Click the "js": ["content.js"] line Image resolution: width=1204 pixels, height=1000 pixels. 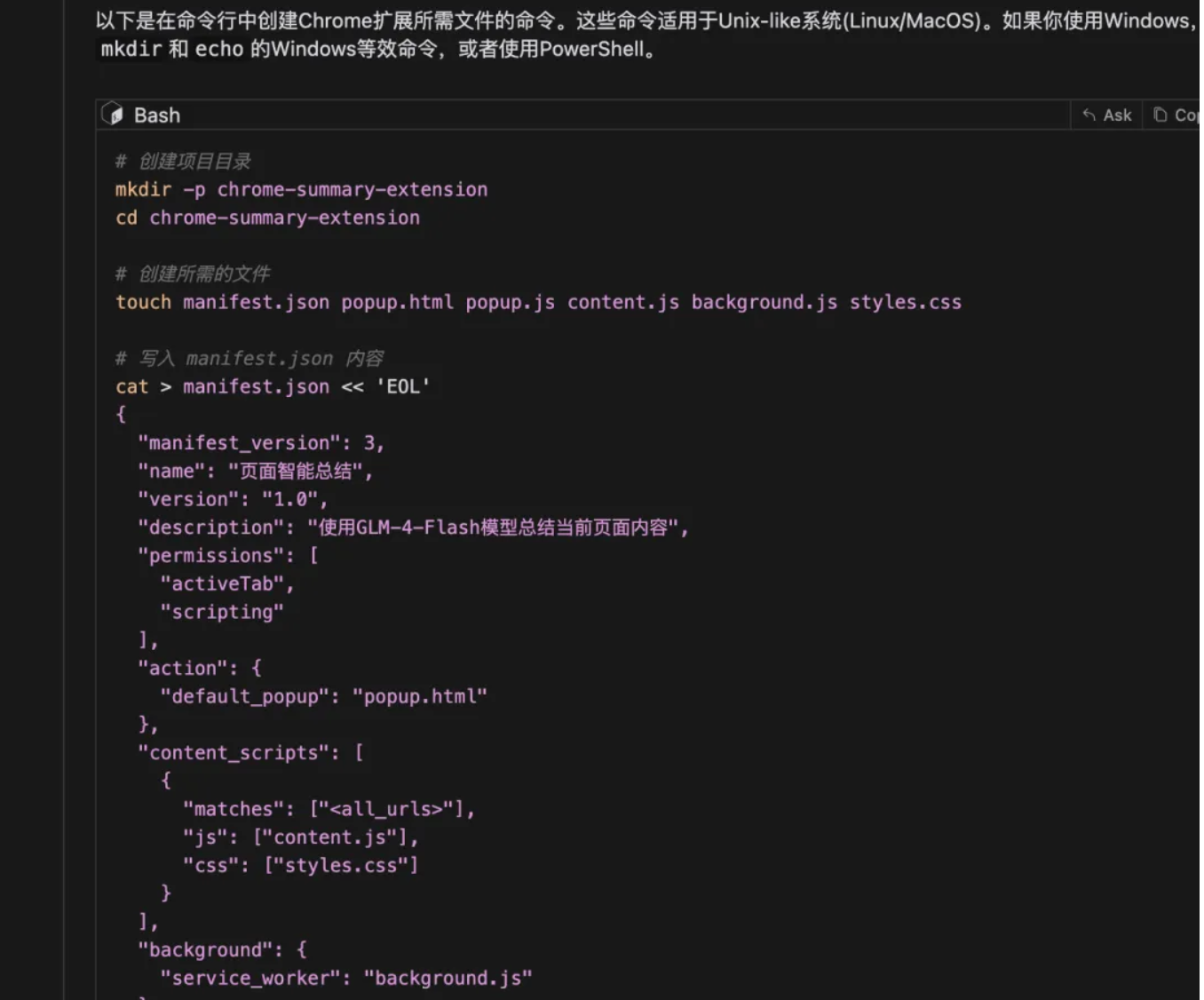(x=301, y=837)
